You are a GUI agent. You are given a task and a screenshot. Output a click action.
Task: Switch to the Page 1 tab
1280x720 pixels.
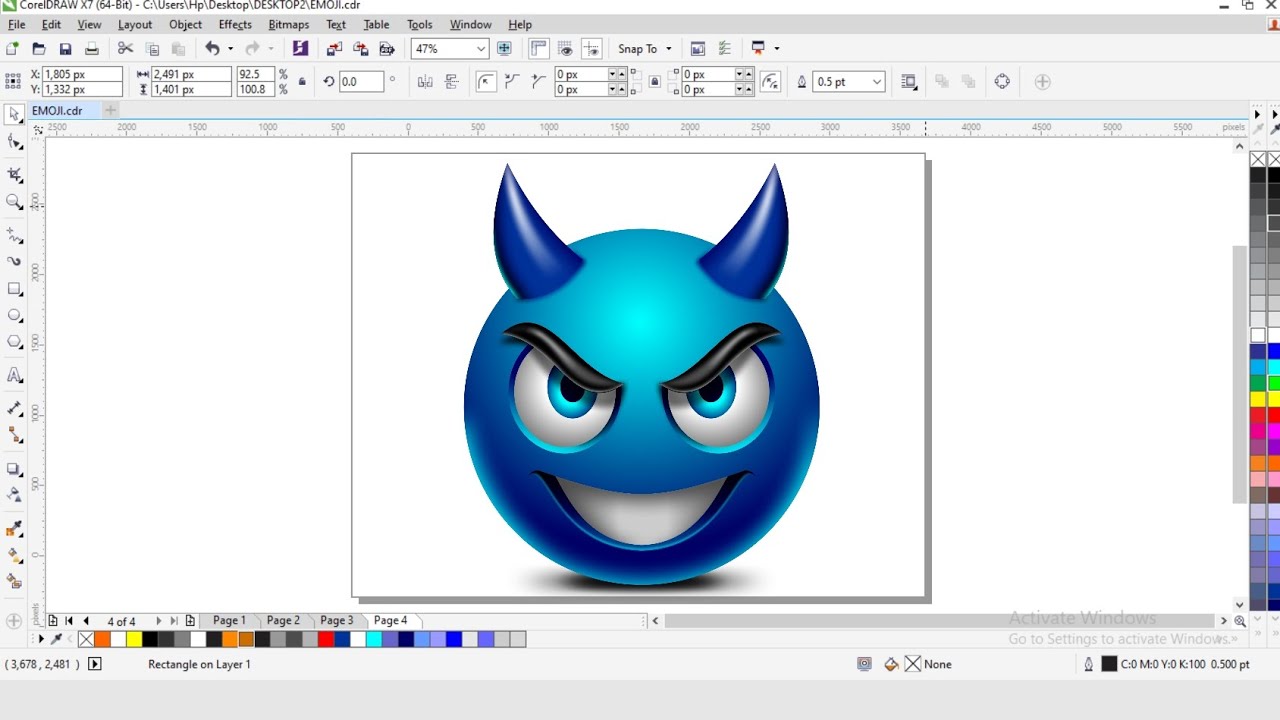229,620
